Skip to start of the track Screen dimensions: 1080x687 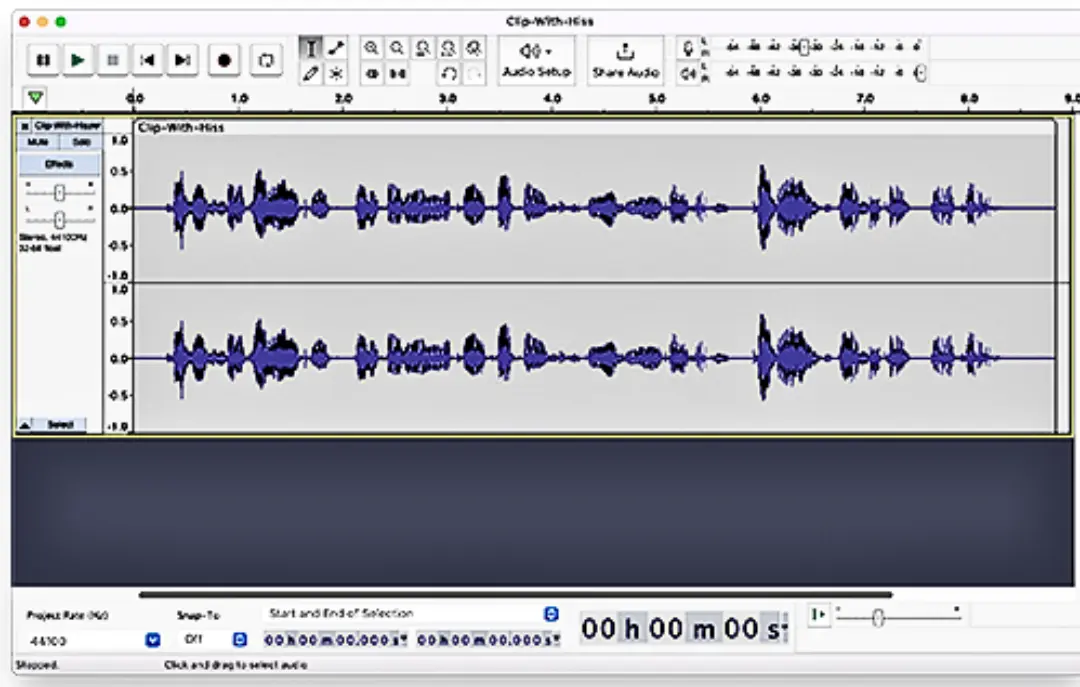click(x=147, y=60)
